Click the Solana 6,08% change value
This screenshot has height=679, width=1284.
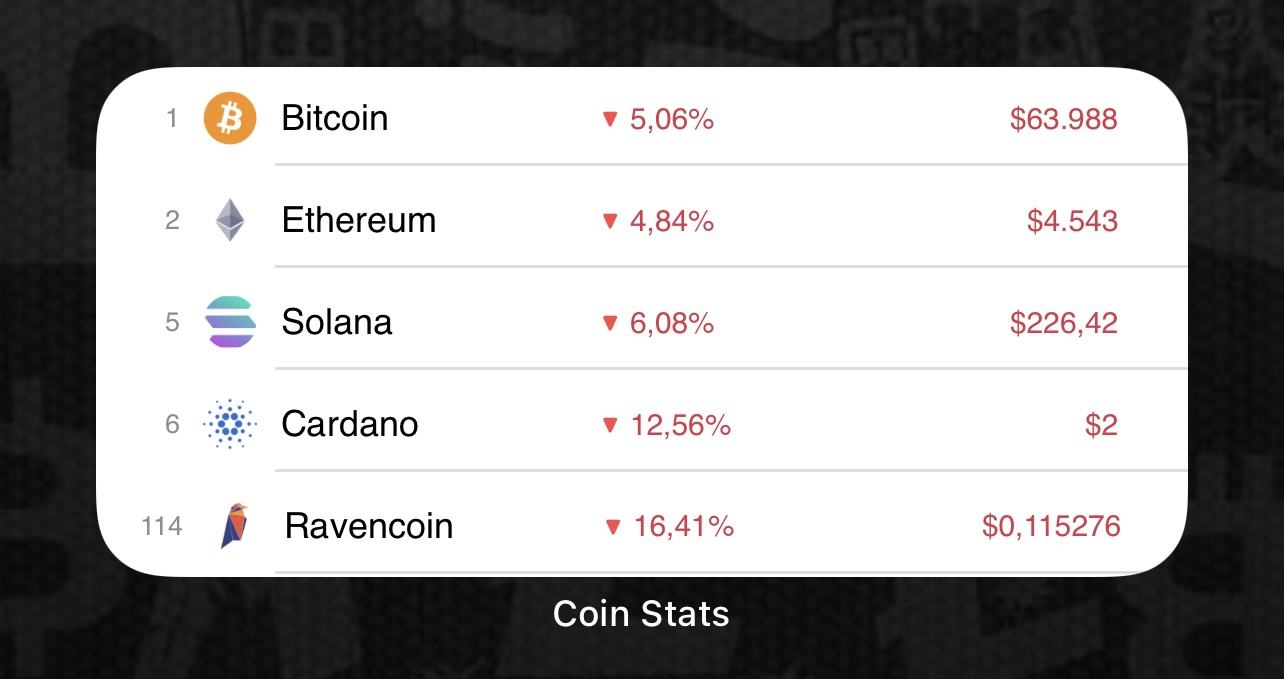click(x=671, y=323)
